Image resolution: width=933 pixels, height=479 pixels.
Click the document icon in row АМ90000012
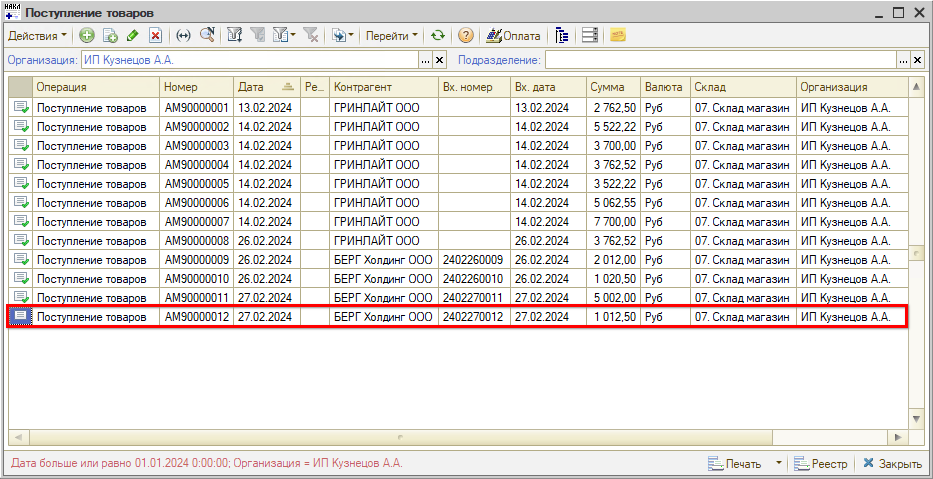coord(21,317)
